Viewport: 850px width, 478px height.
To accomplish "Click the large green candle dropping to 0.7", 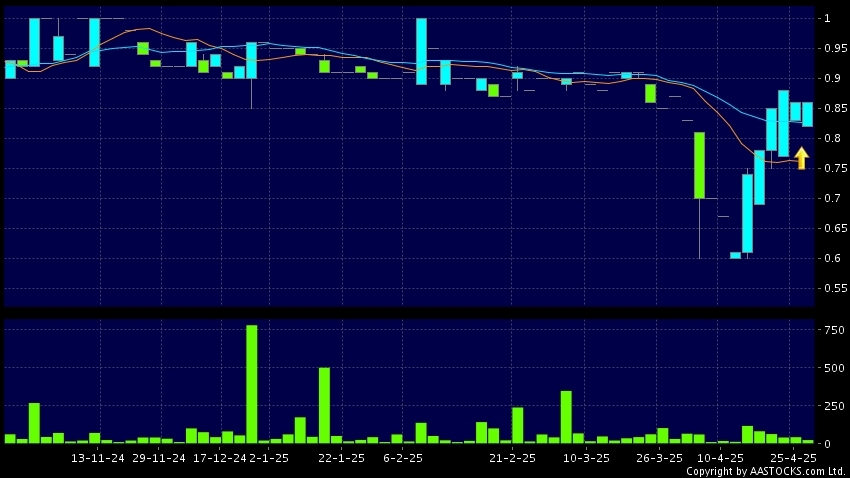I will (x=699, y=165).
